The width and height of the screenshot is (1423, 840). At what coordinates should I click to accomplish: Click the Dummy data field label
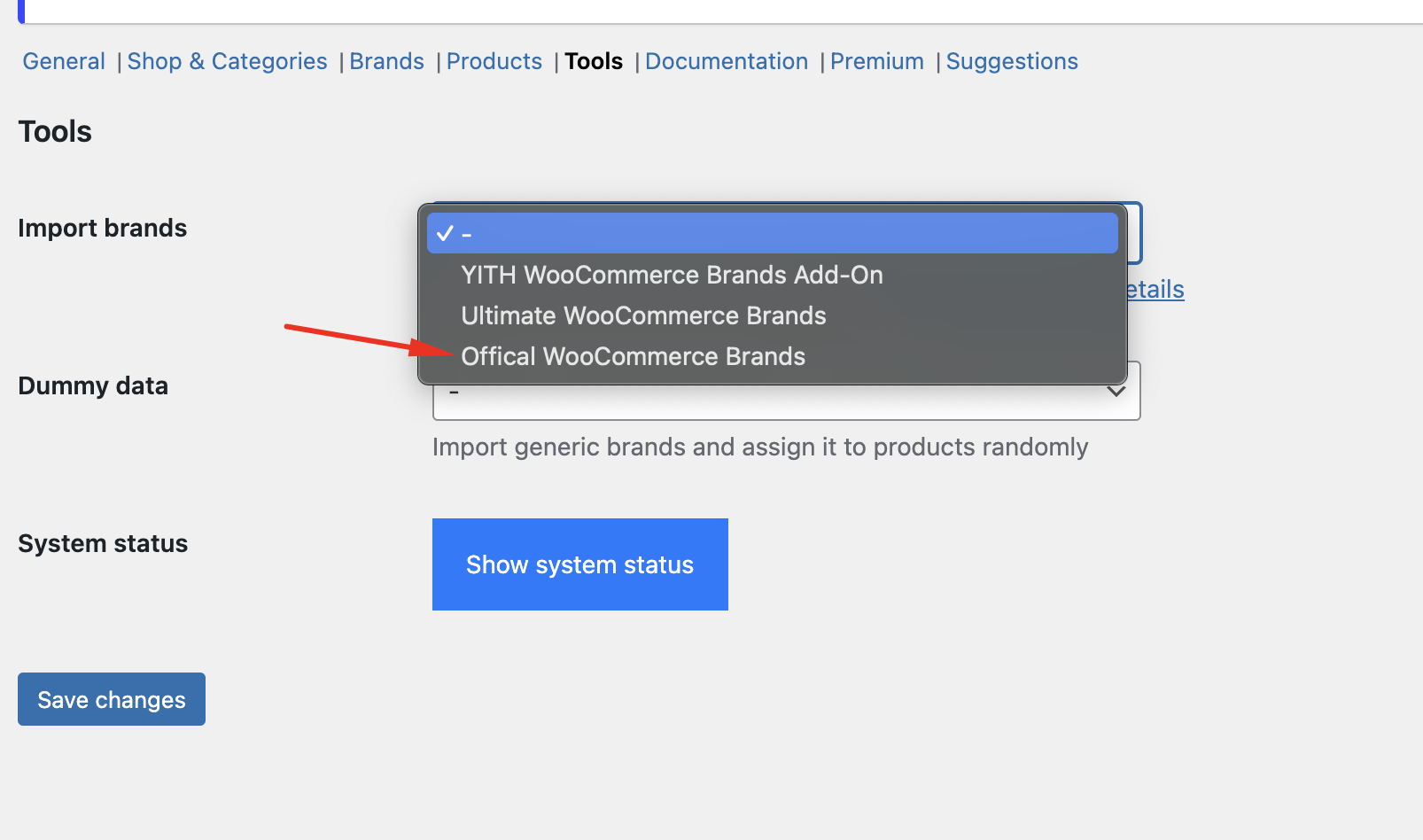tap(93, 385)
